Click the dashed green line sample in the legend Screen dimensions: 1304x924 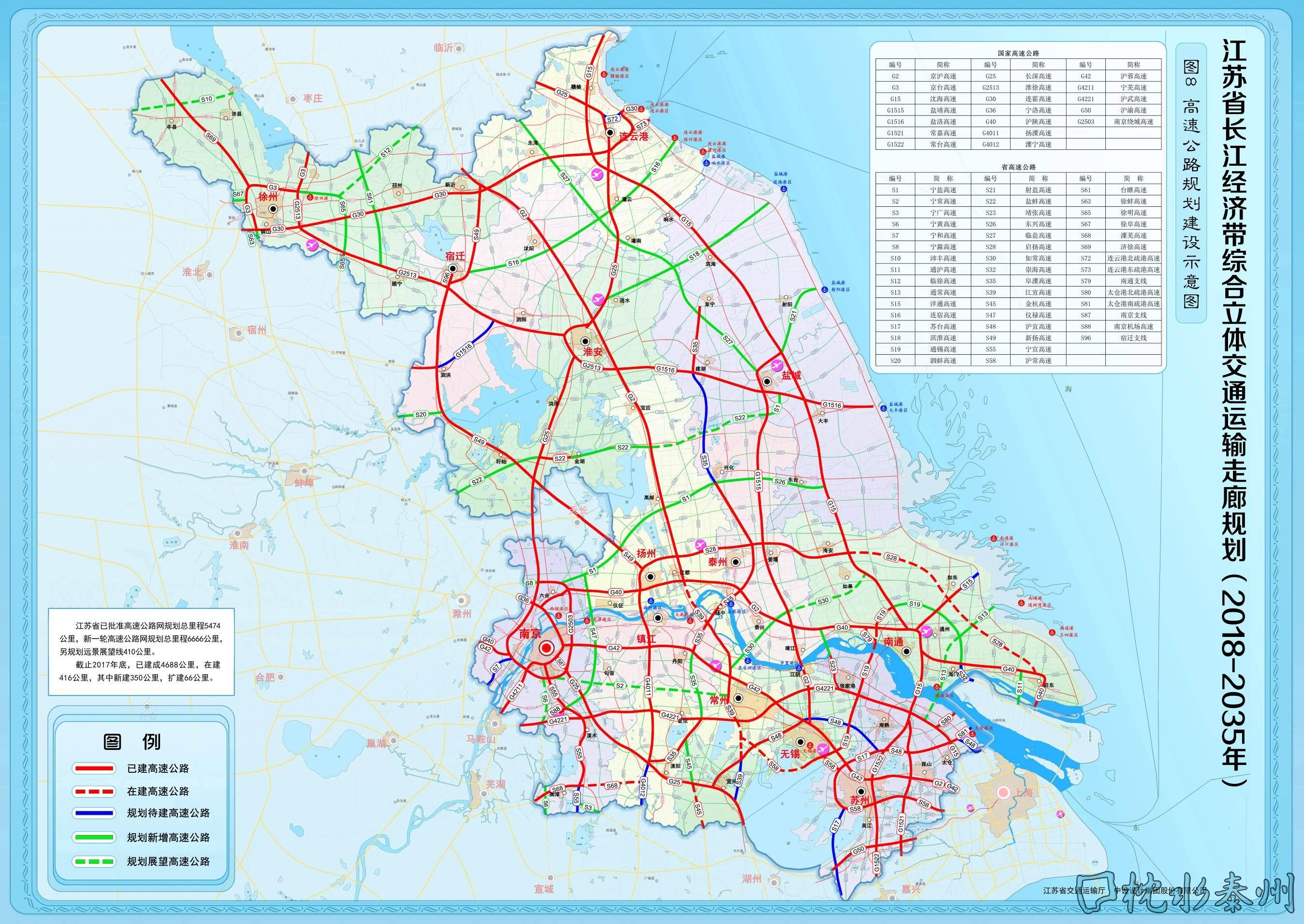tap(94, 861)
